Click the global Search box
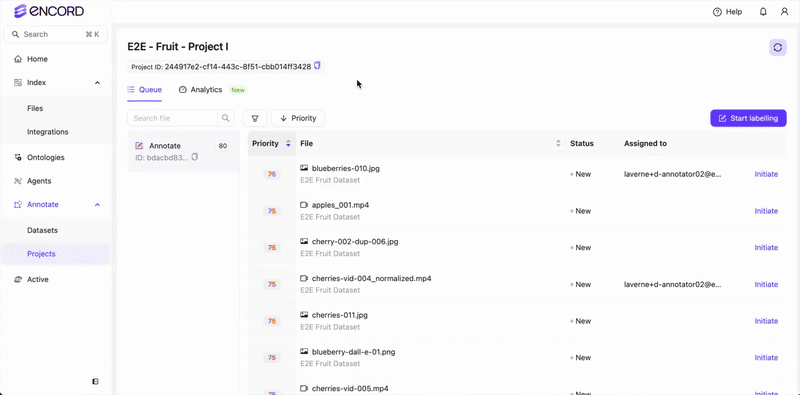Image resolution: width=800 pixels, height=395 pixels. [56, 34]
